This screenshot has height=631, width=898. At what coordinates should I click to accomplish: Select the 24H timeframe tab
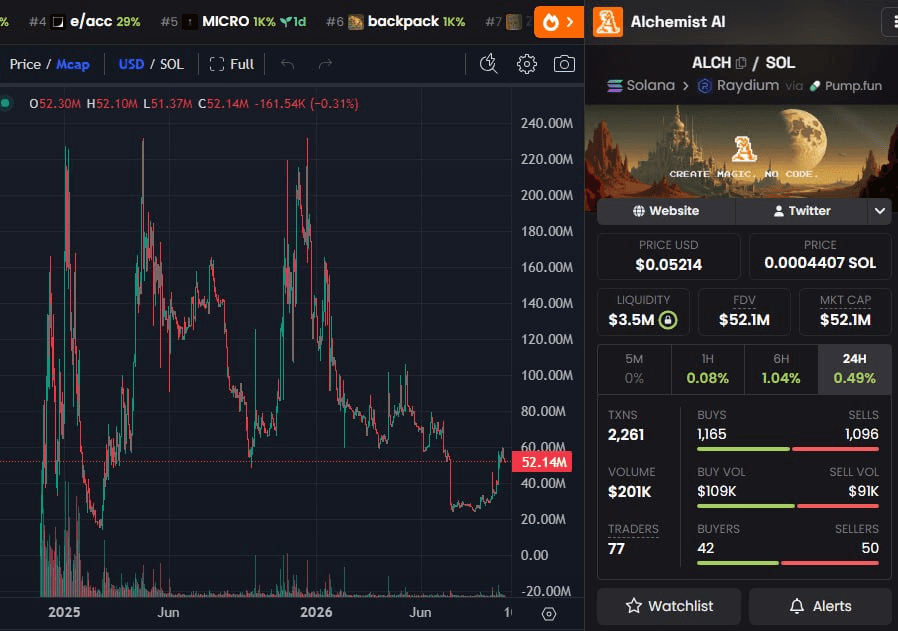tap(854, 369)
